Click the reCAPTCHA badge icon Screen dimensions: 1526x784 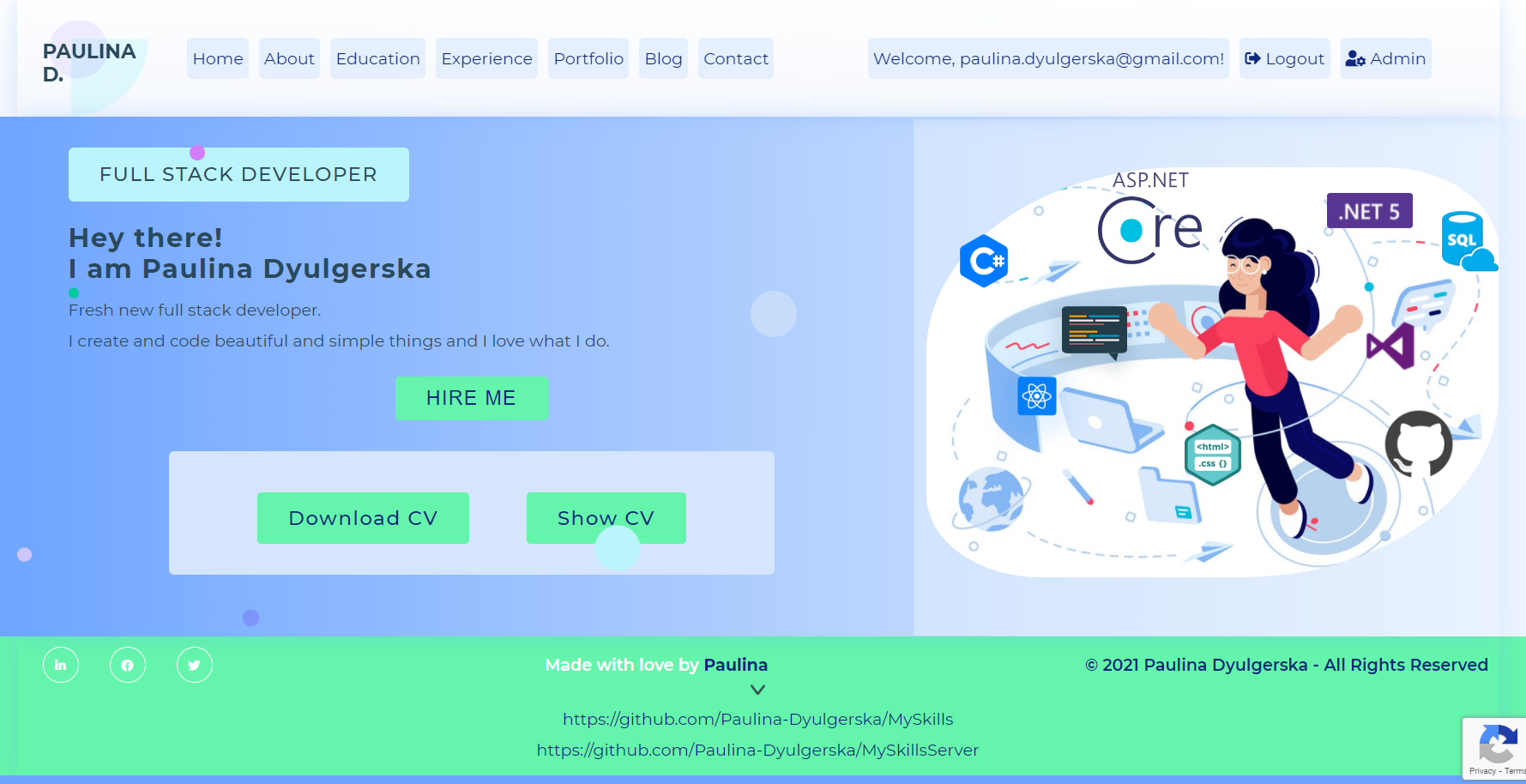tap(1498, 742)
